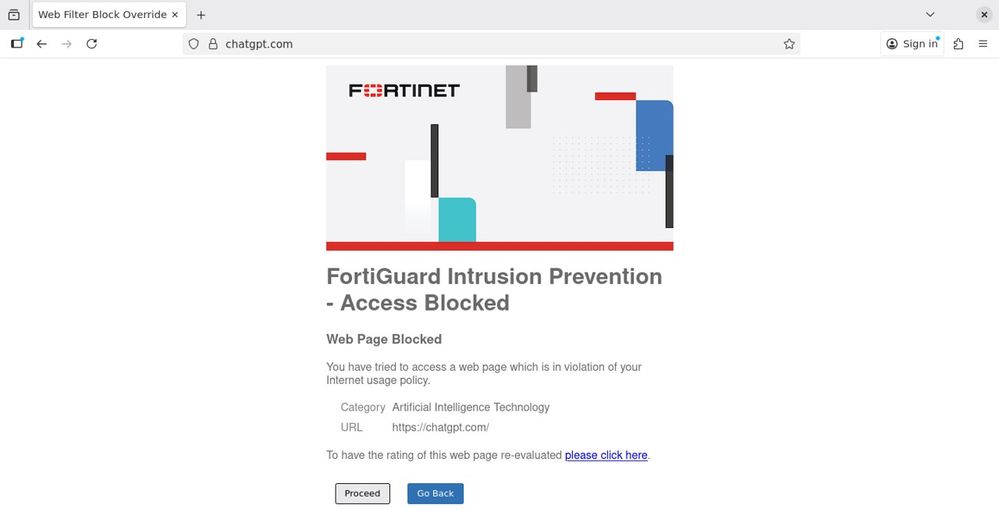Go back one page using the arrow
Screen dimensions: 999x509
(x=42, y=44)
